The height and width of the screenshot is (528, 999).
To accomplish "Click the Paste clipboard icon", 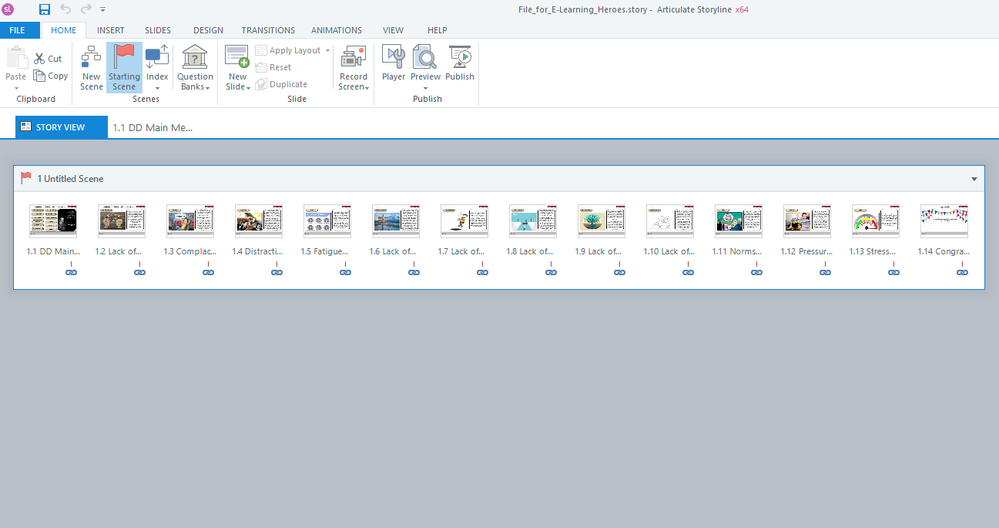I will click(x=17, y=57).
